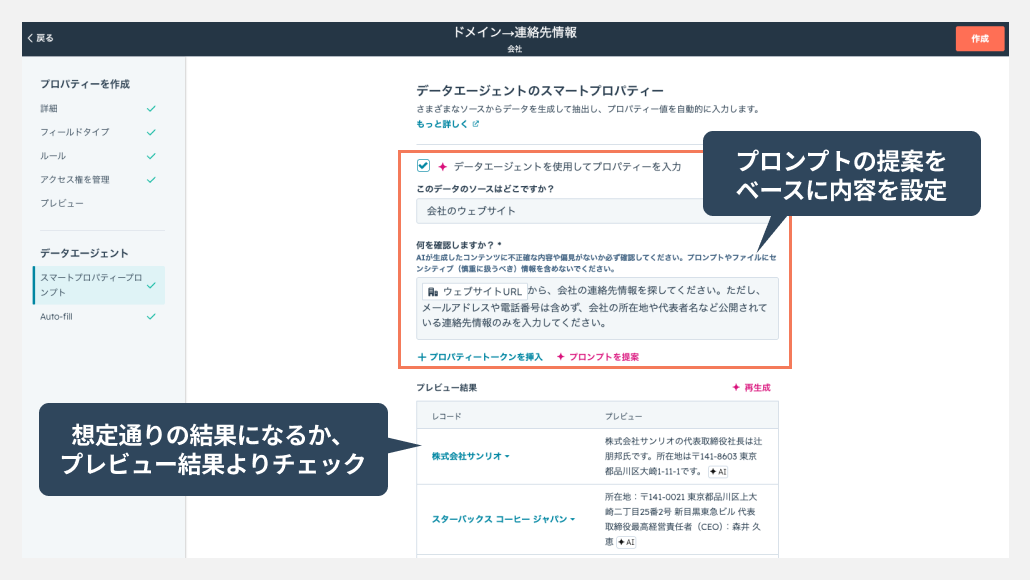This screenshot has width=1030, height=580.
Task: Click the orange 作成 button
Action: point(979,38)
